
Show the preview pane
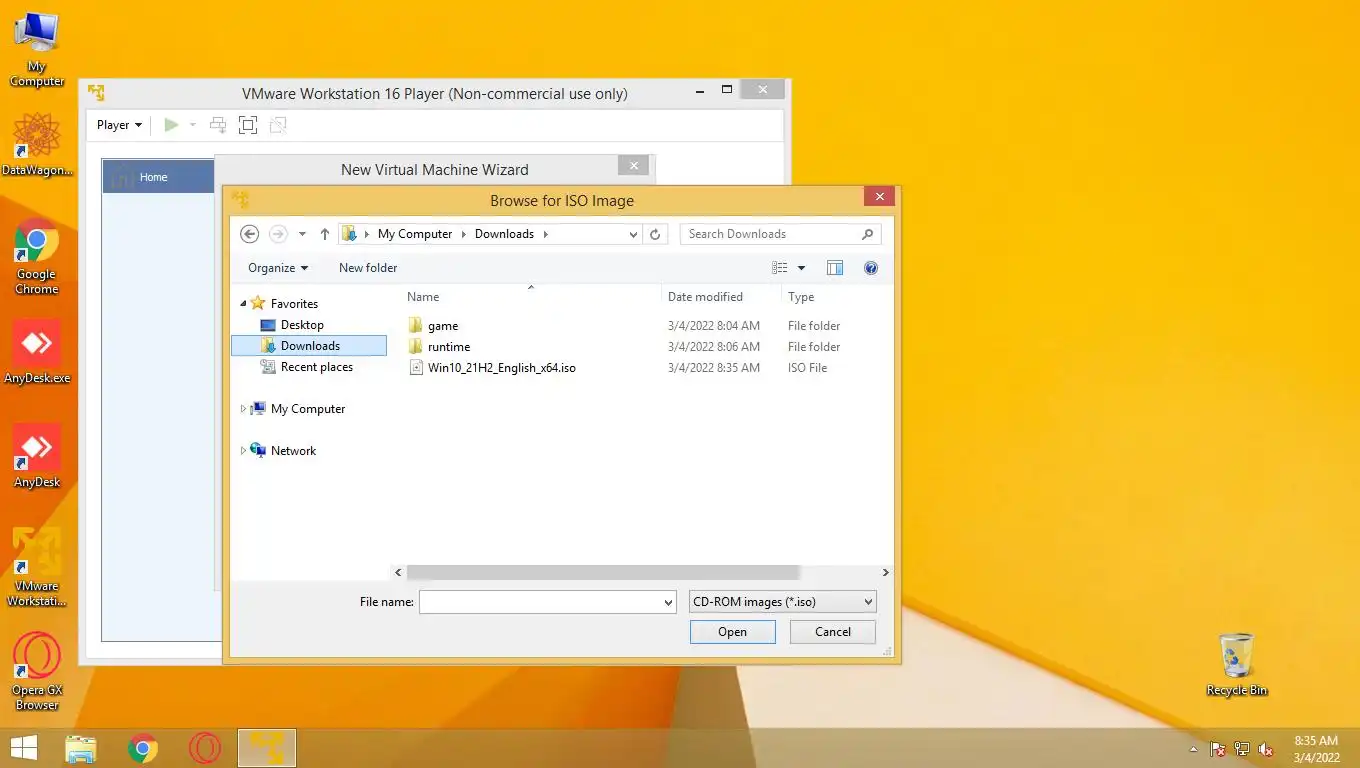point(835,268)
